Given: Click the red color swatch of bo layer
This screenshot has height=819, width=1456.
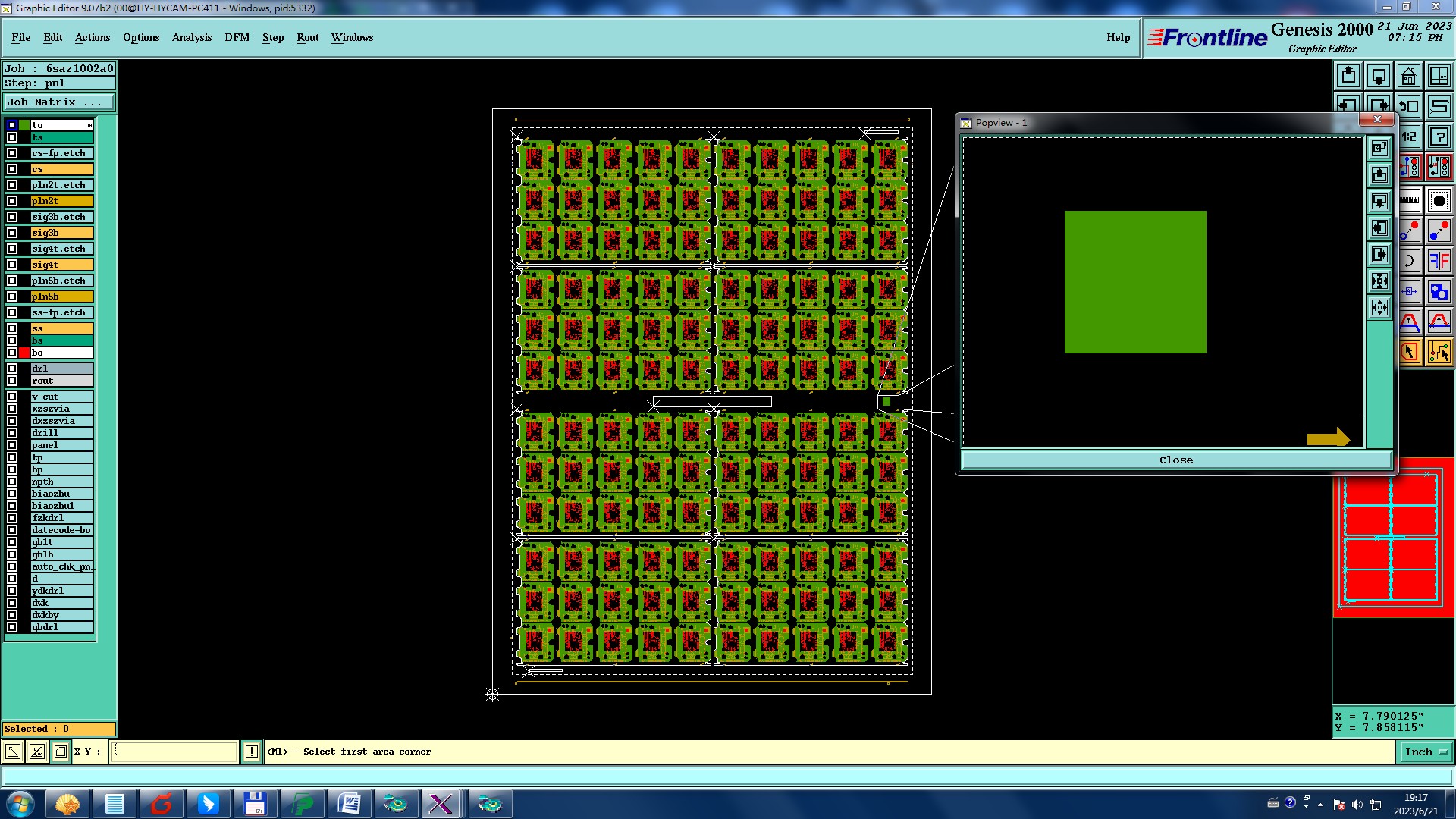Looking at the screenshot, I should coord(24,353).
